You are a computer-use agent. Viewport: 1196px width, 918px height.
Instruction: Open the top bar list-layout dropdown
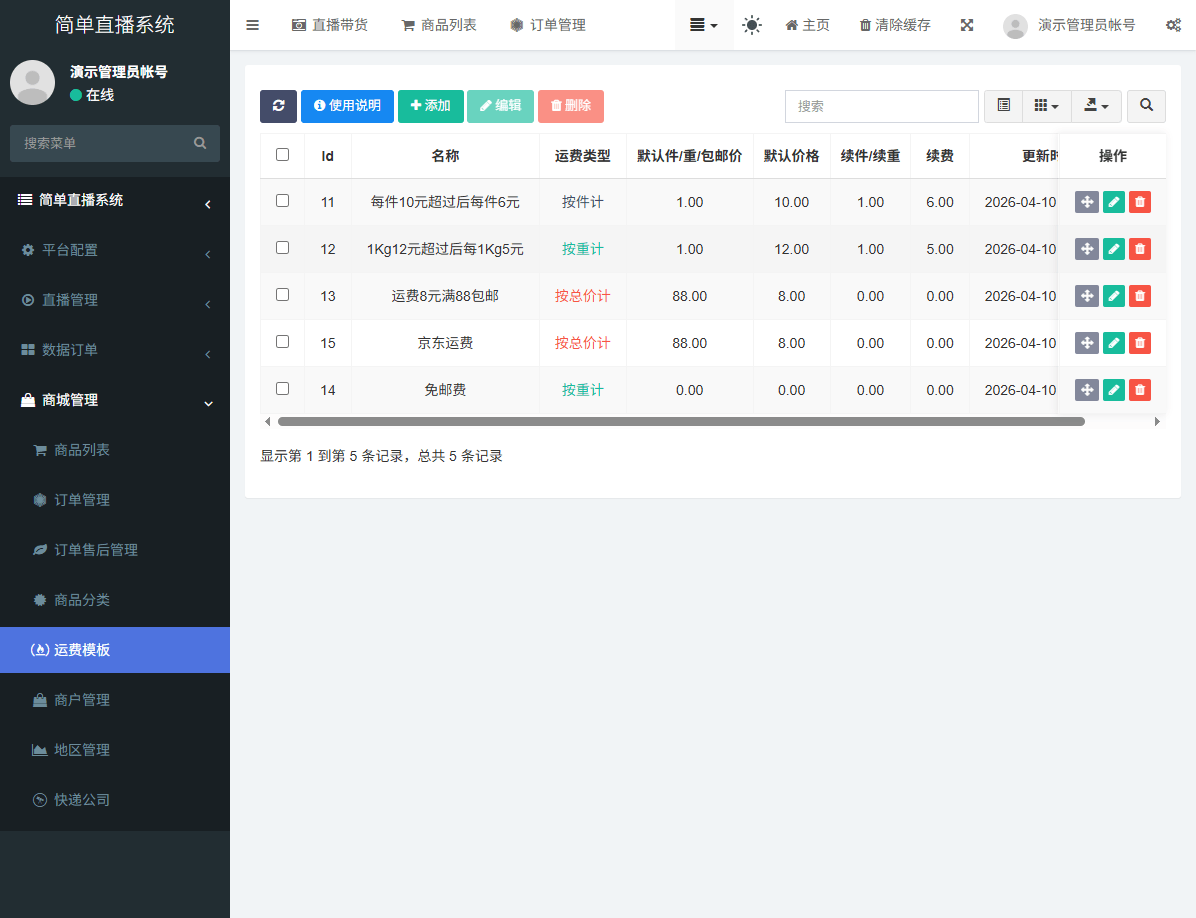coord(703,25)
